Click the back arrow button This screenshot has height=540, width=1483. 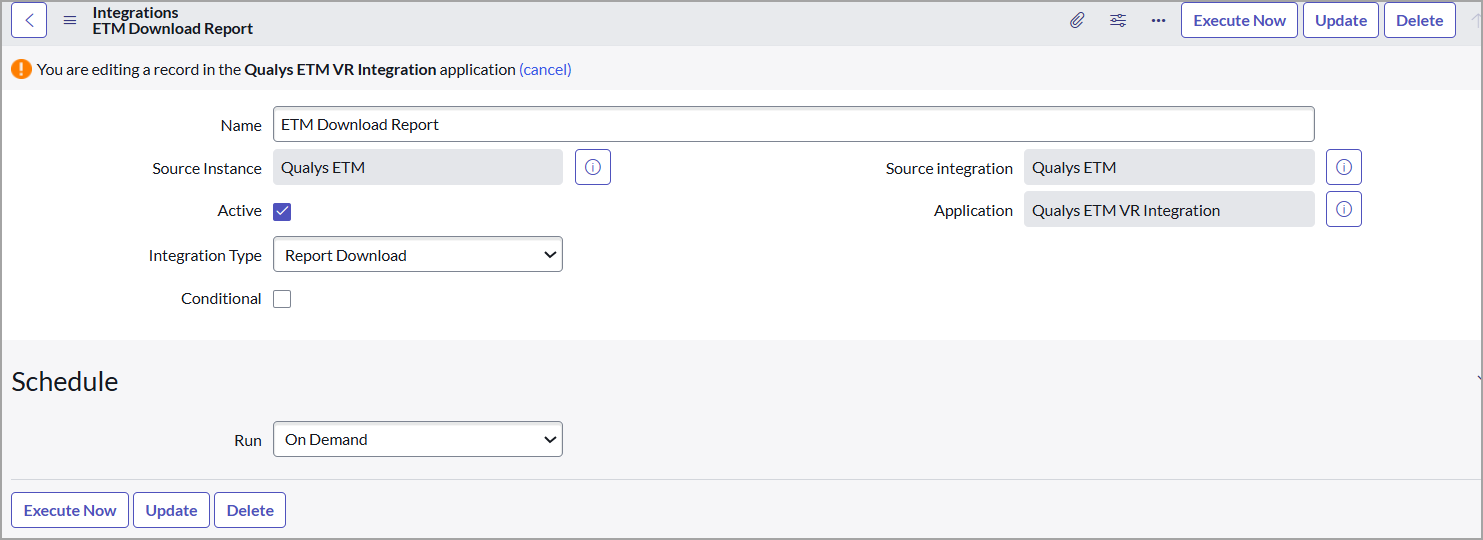(x=29, y=20)
